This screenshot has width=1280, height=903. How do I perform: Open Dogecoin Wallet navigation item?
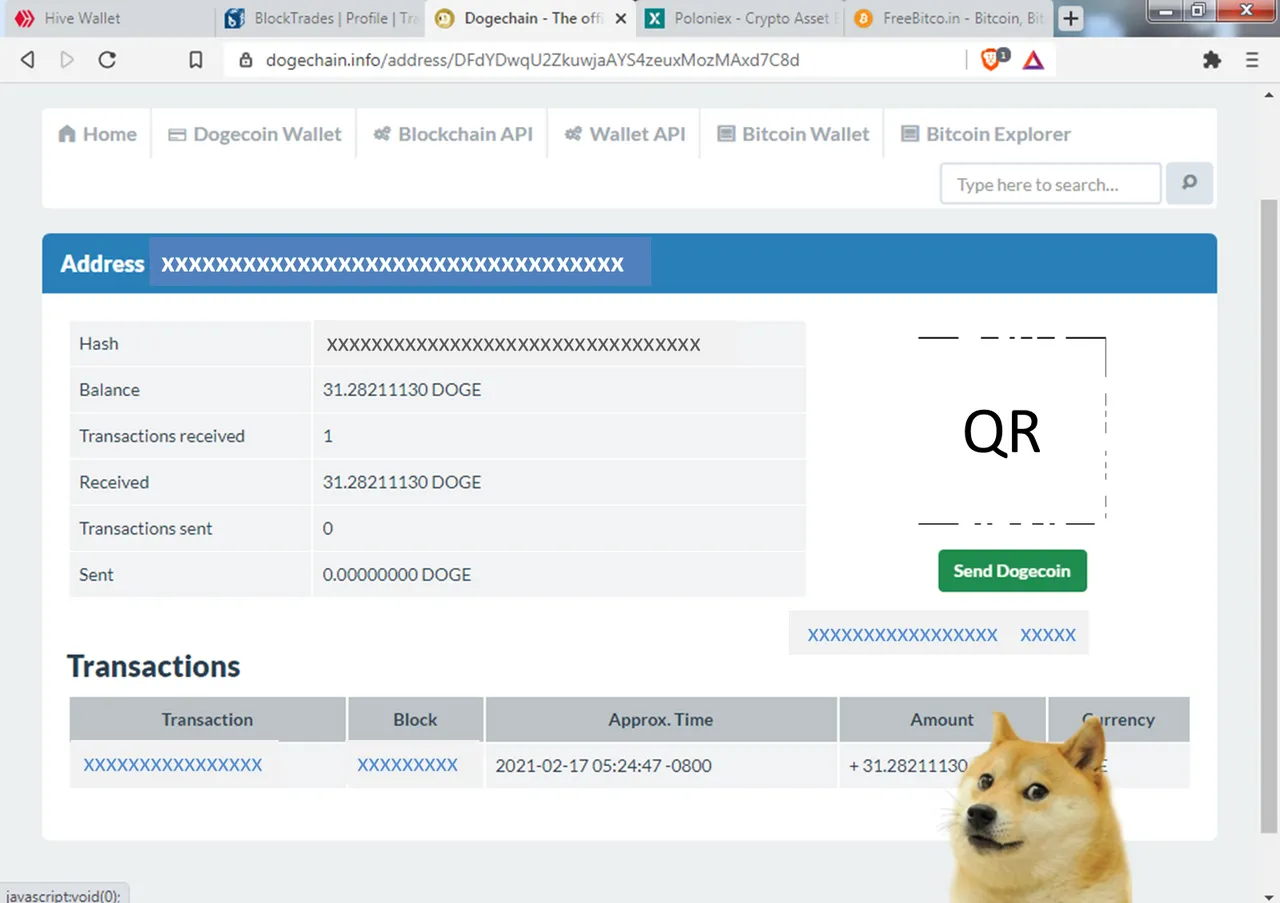point(254,134)
